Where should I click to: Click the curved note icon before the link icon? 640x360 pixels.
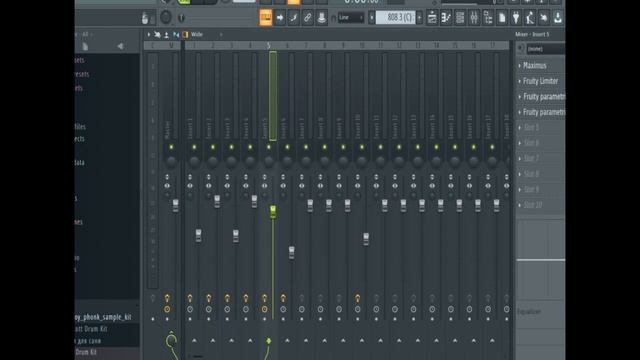293,18
